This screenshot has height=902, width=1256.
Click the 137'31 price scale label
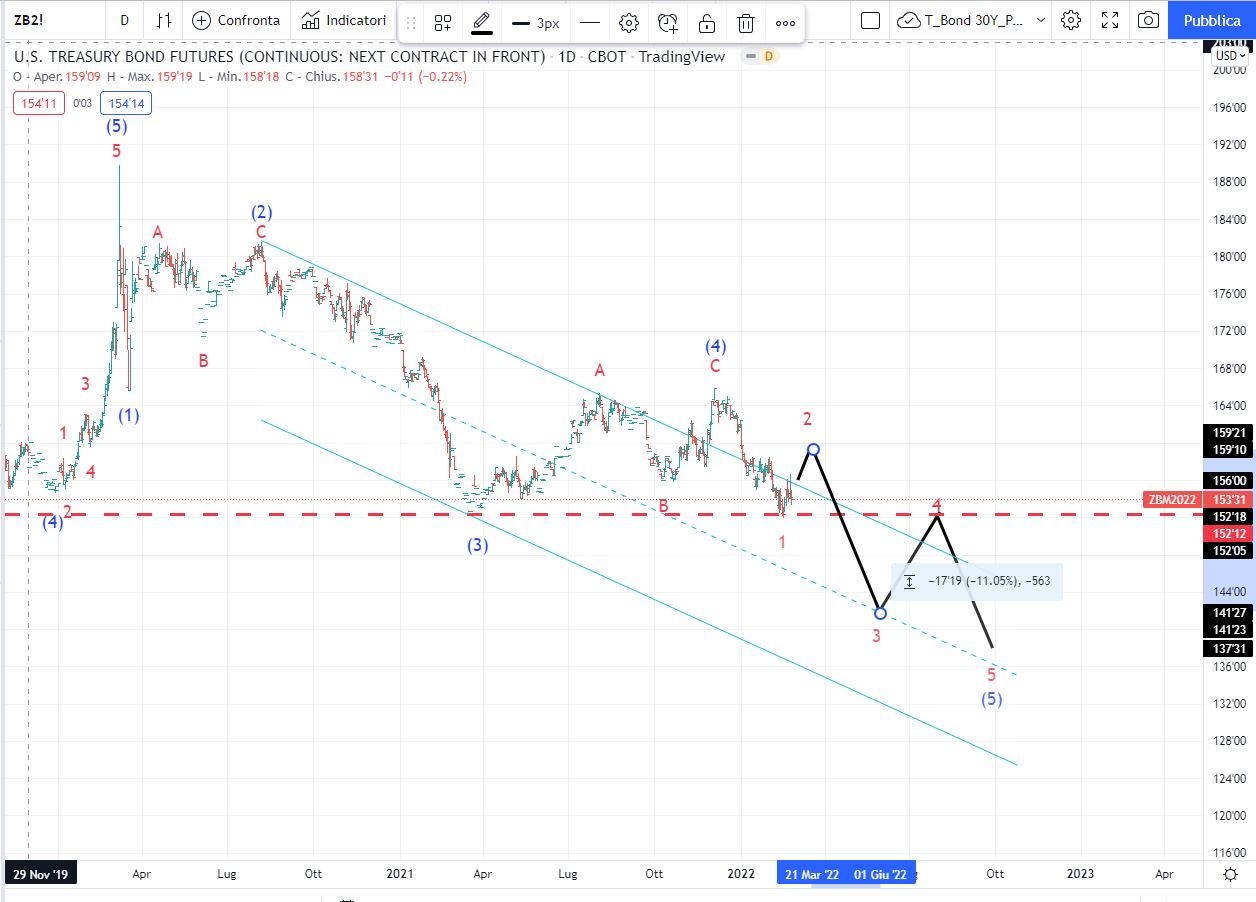pyautogui.click(x=1228, y=648)
